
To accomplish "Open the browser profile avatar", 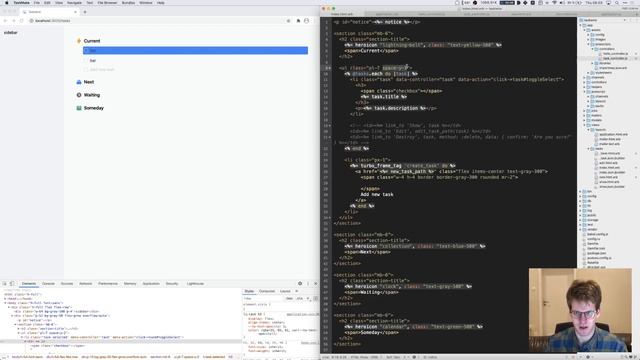I will click(x=307, y=20).
